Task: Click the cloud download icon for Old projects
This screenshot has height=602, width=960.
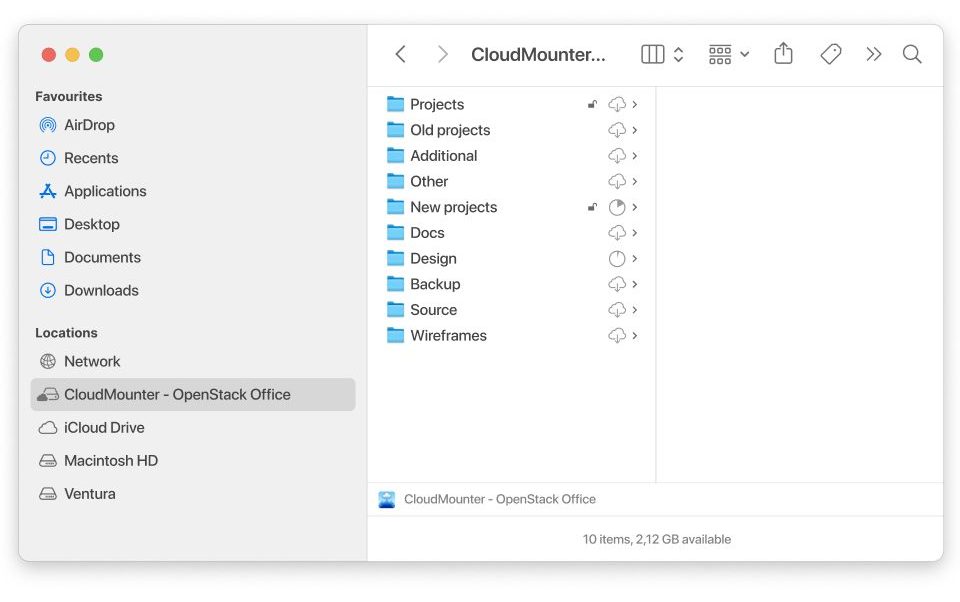Action: pos(617,130)
